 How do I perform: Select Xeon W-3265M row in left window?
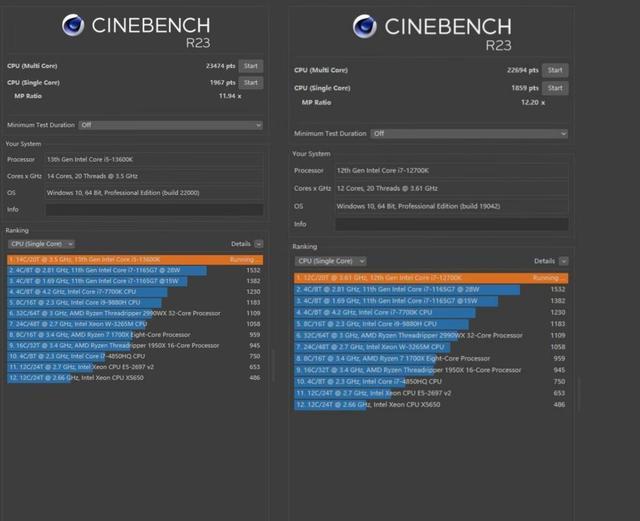click(x=135, y=324)
